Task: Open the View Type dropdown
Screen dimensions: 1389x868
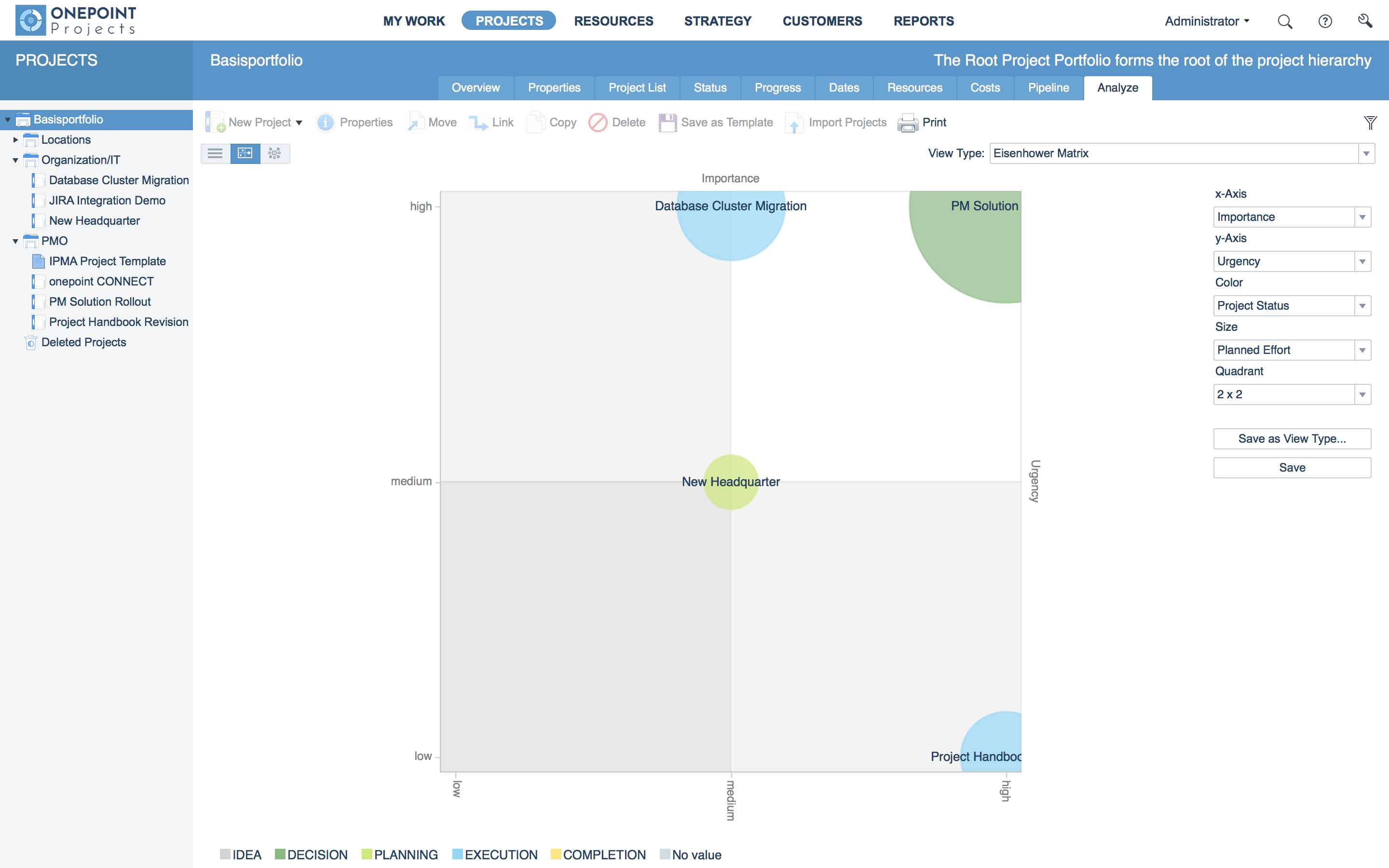Action: pos(1366,154)
